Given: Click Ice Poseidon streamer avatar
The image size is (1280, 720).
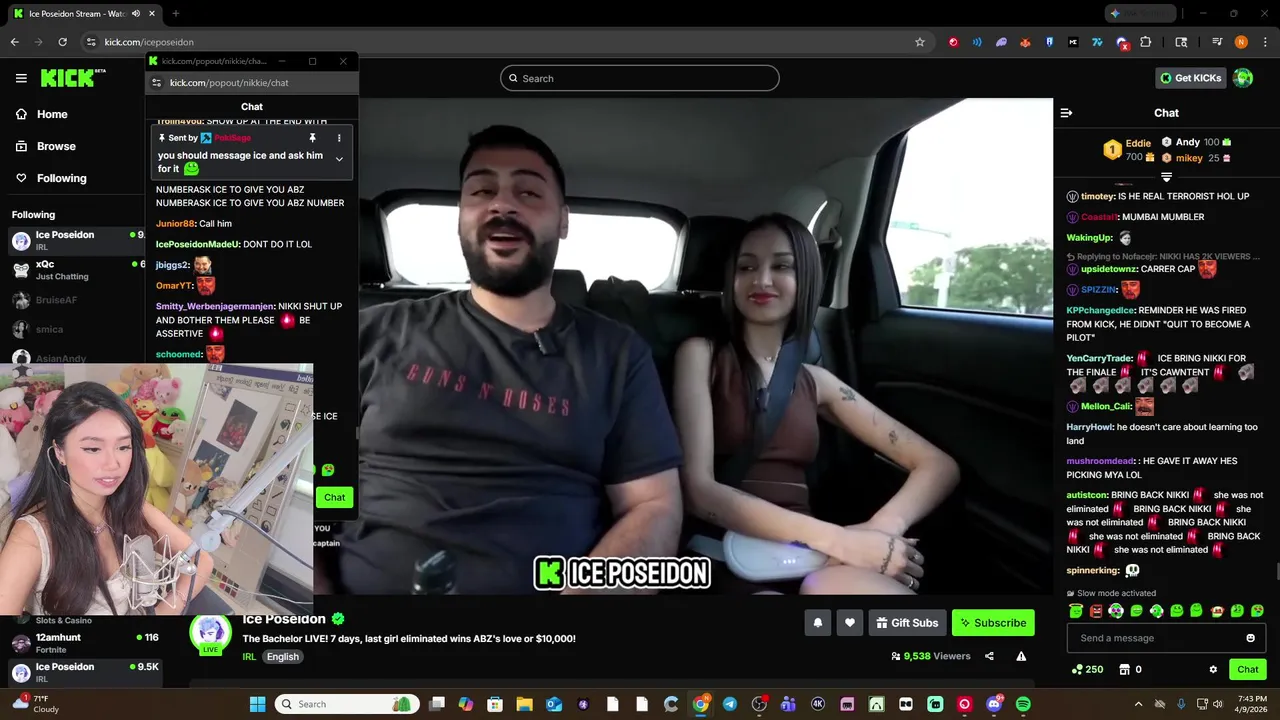Looking at the screenshot, I should [x=211, y=634].
